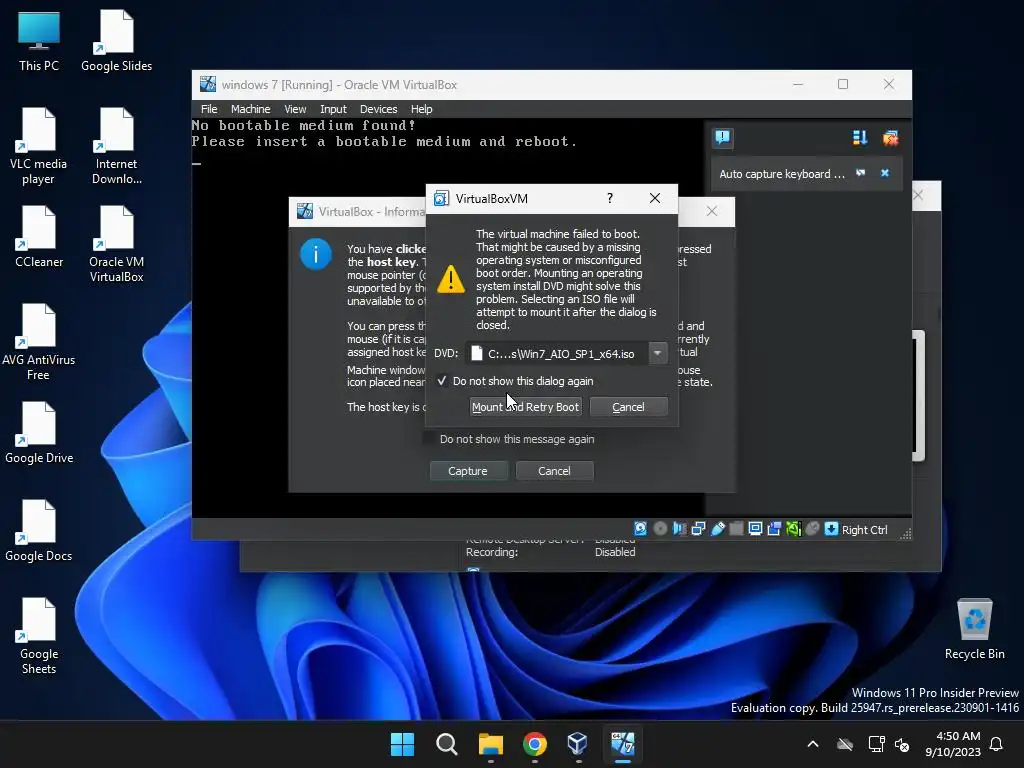Click the muted volume tray icon
This screenshot has height=768, width=1024.
click(902, 744)
